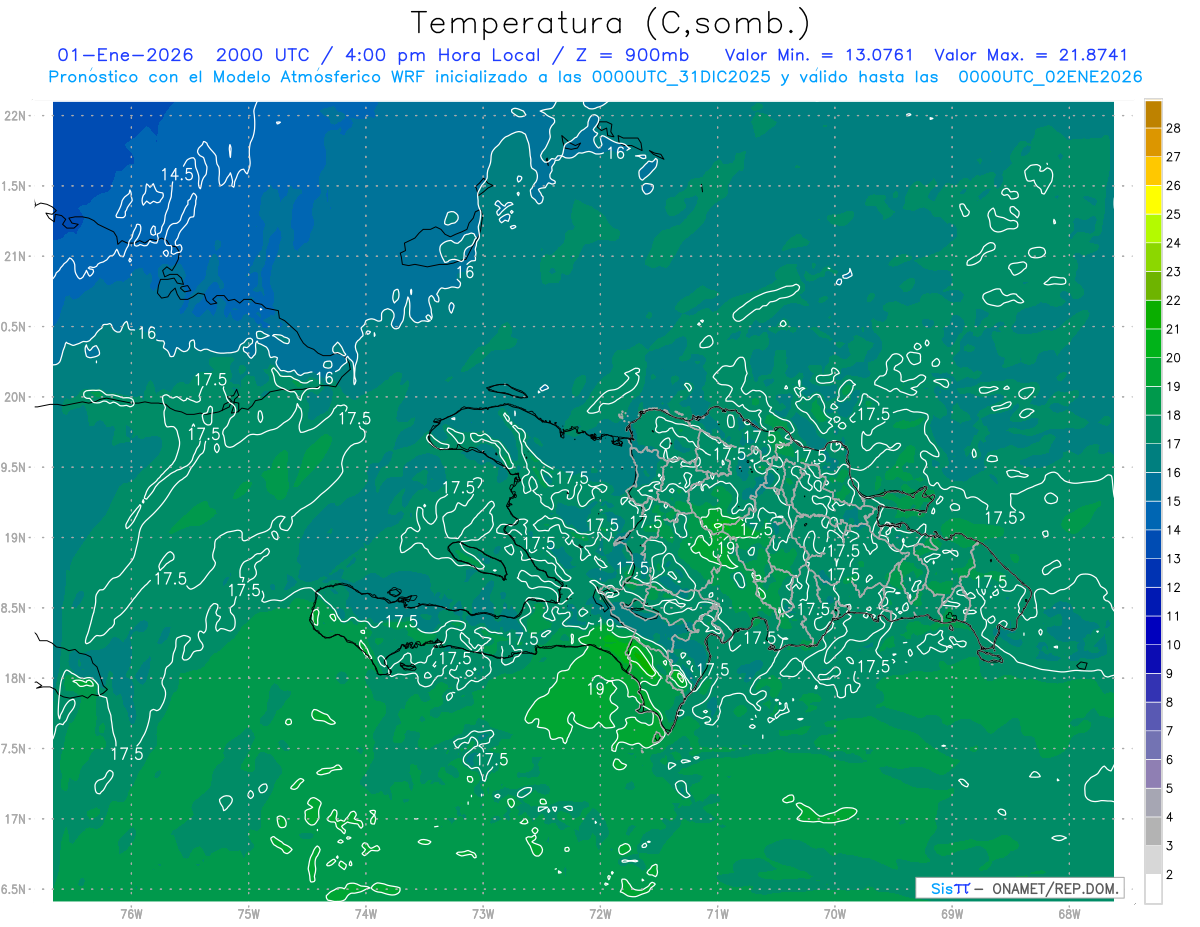The width and height of the screenshot is (1200, 927).
Task: Click the '19N' latitude label
Action: tap(15, 537)
